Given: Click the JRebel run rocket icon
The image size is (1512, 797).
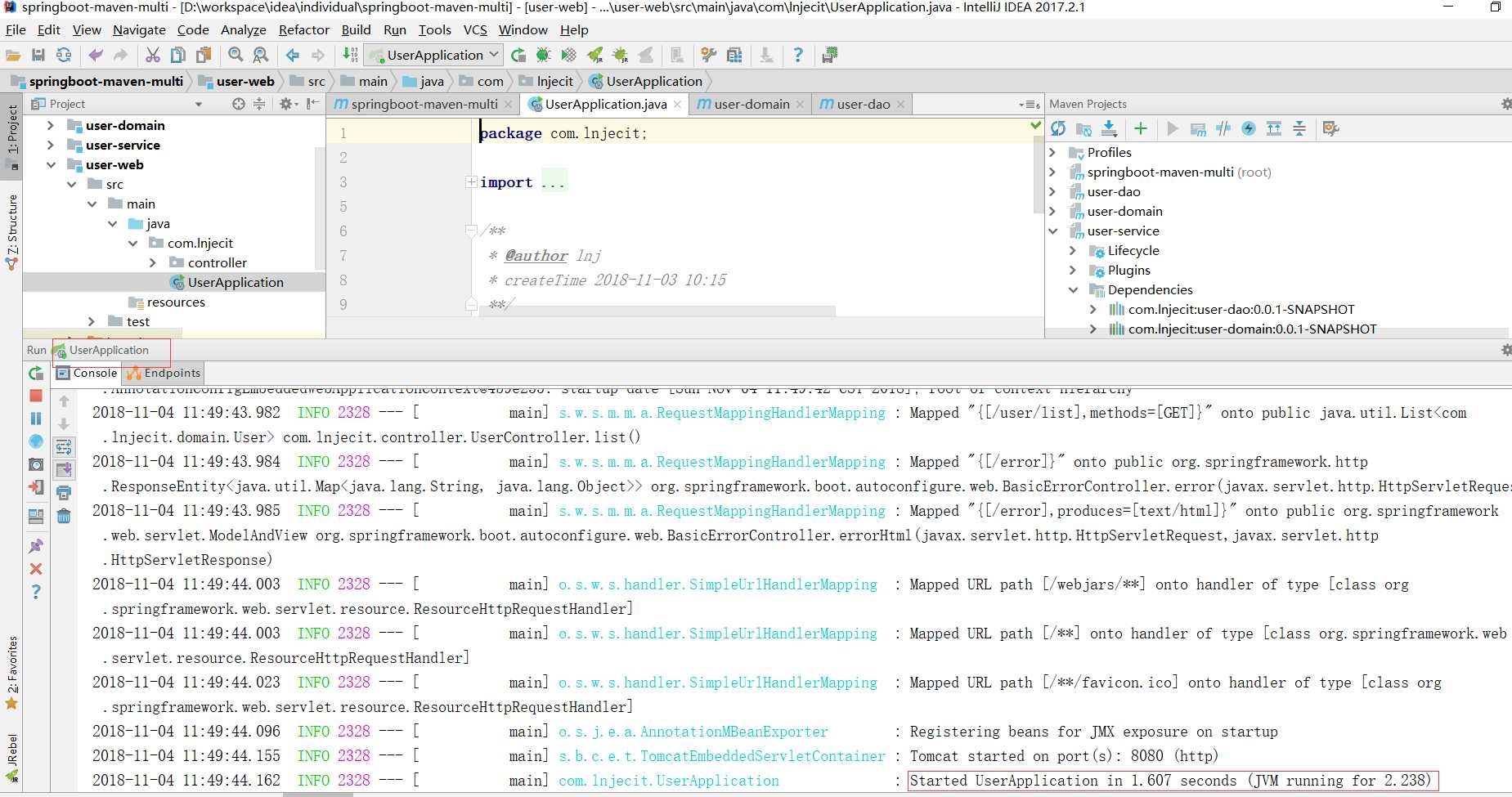Looking at the screenshot, I should [594, 55].
